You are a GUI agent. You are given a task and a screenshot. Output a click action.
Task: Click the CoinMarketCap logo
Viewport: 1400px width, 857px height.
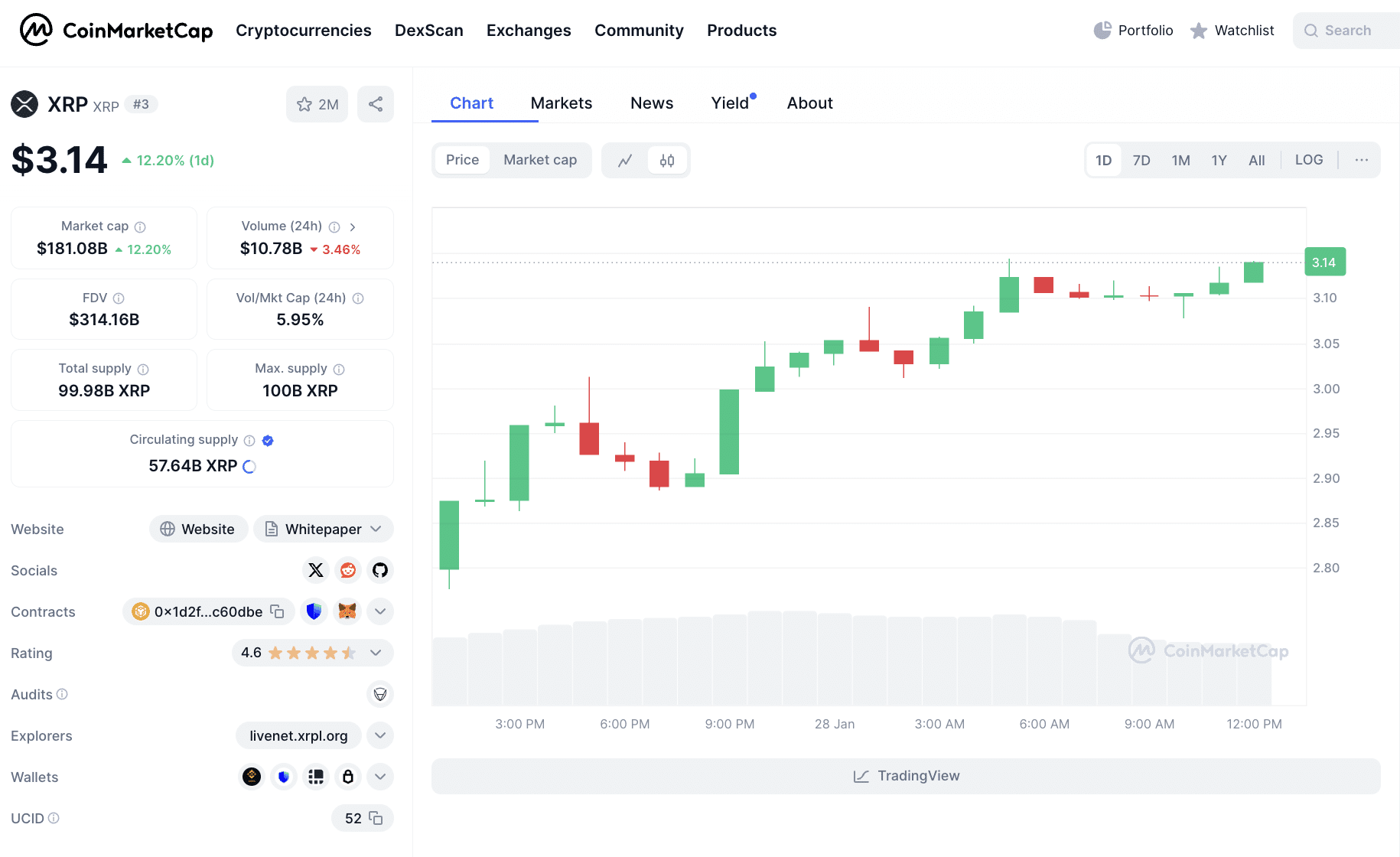116,31
